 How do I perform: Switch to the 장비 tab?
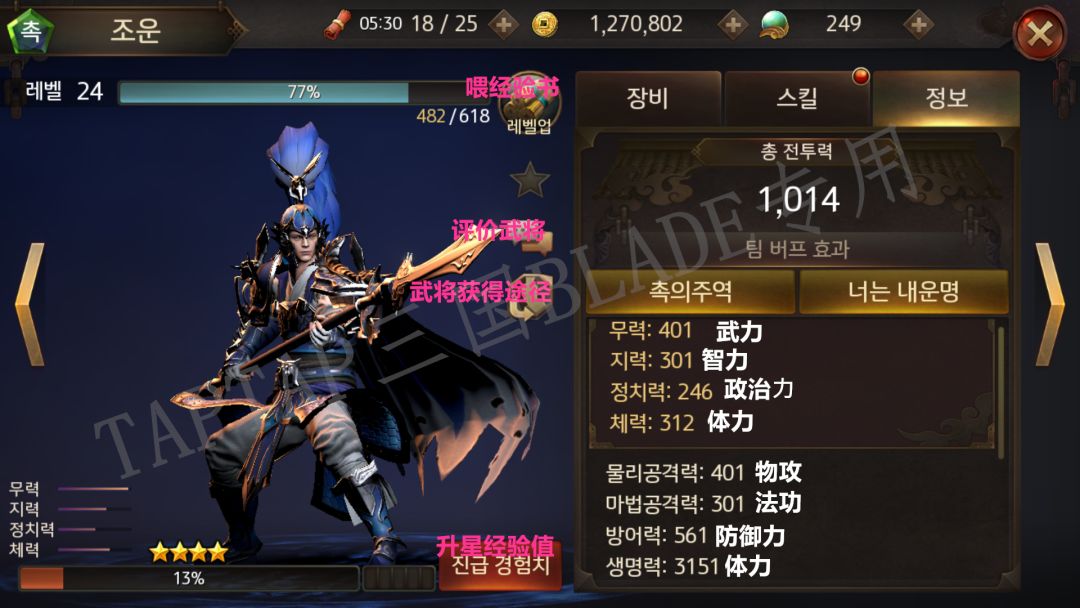coord(647,98)
